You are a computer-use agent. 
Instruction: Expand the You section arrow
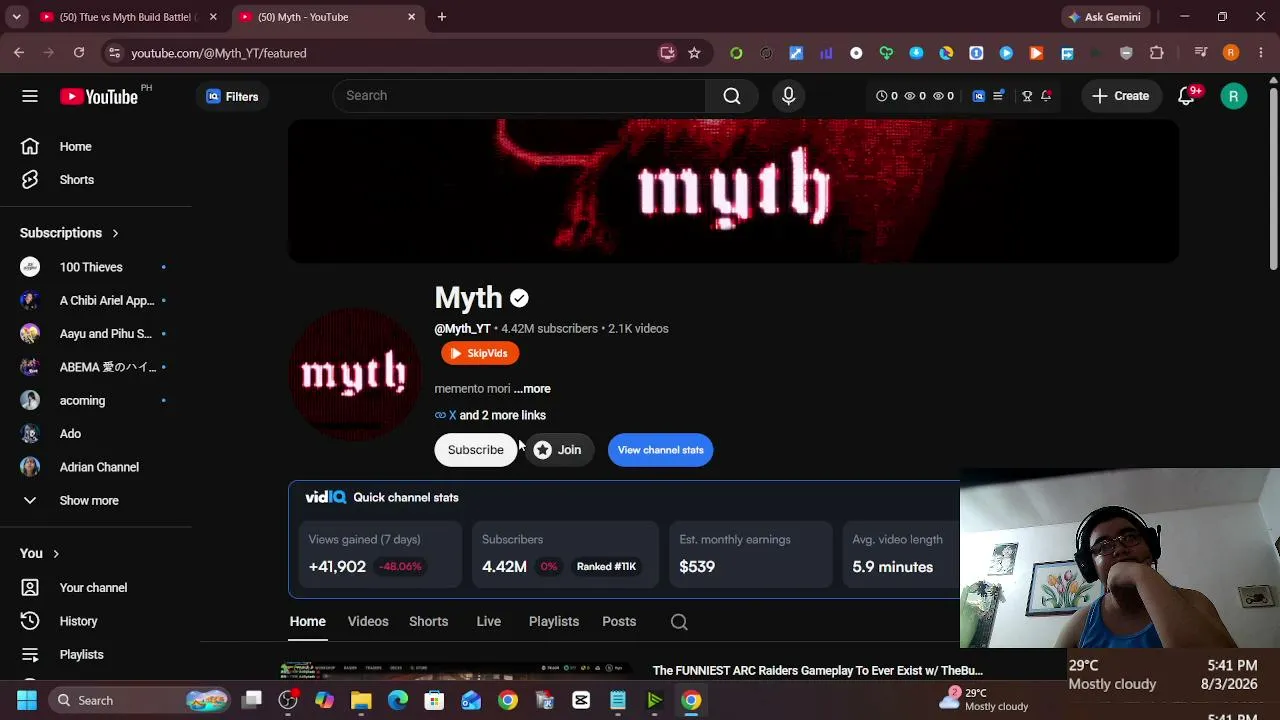coord(56,554)
